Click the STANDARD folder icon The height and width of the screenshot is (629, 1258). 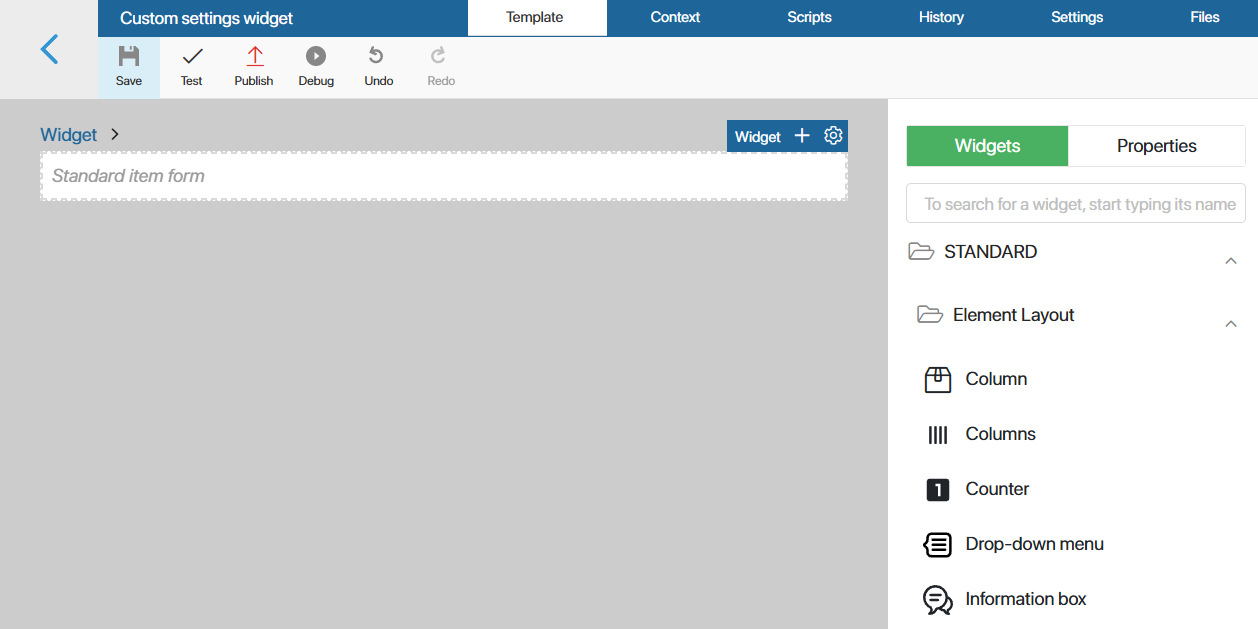(920, 251)
